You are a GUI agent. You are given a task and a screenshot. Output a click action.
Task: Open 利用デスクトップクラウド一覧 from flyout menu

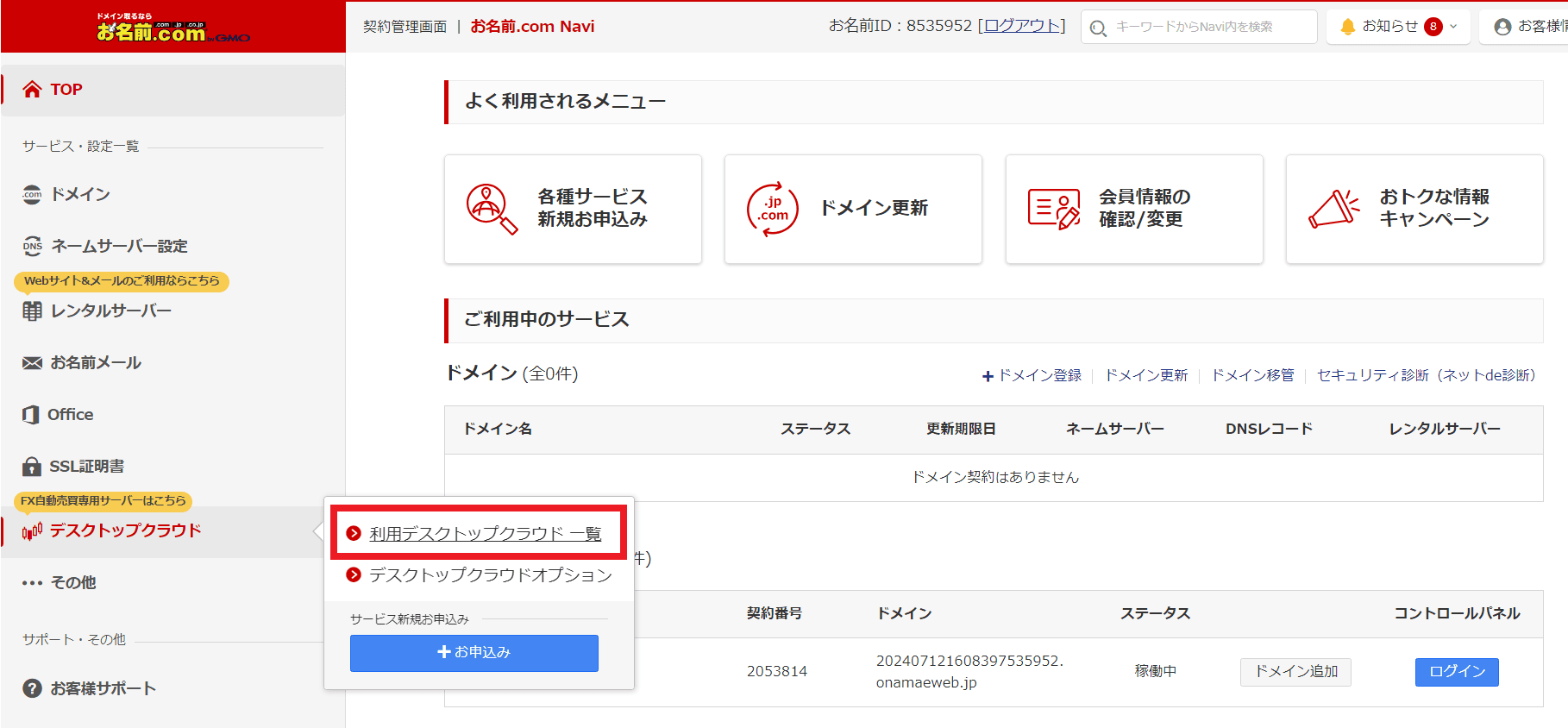[x=485, y=534]
